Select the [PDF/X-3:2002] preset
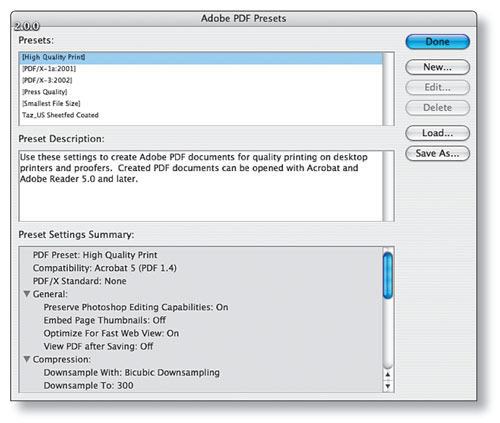 tap(201, 80)
